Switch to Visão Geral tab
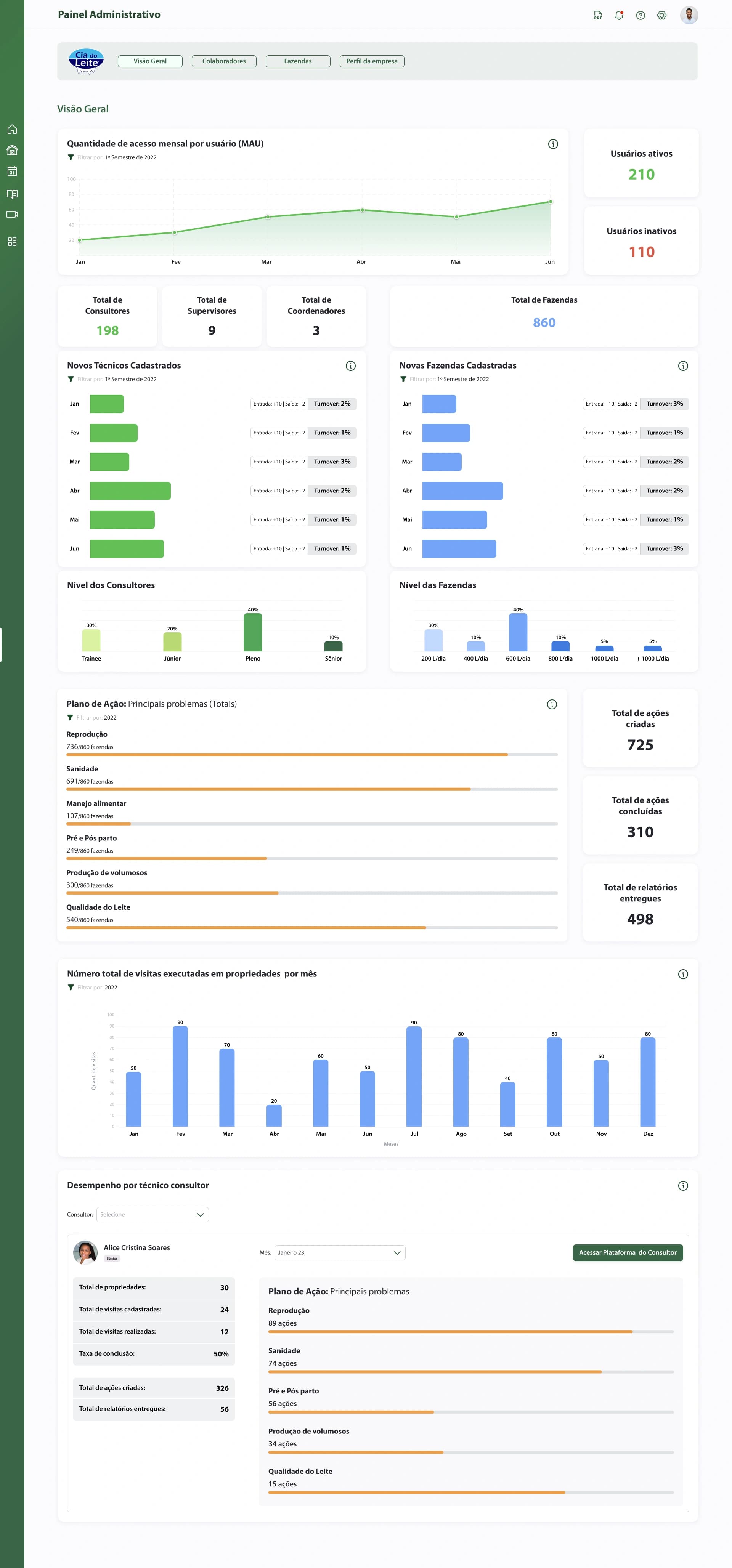The image size is (732, 1568). pos(150,61)
